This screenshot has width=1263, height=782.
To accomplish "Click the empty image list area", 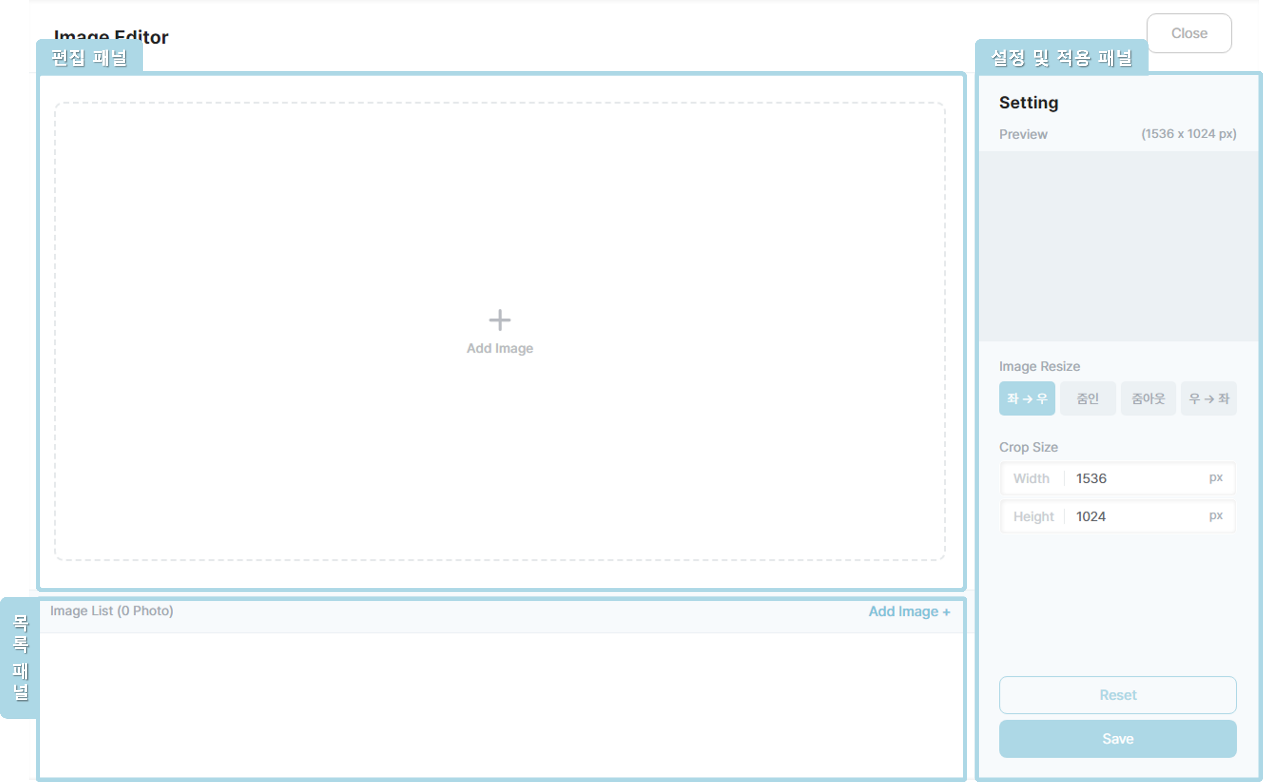I will 500,705.
